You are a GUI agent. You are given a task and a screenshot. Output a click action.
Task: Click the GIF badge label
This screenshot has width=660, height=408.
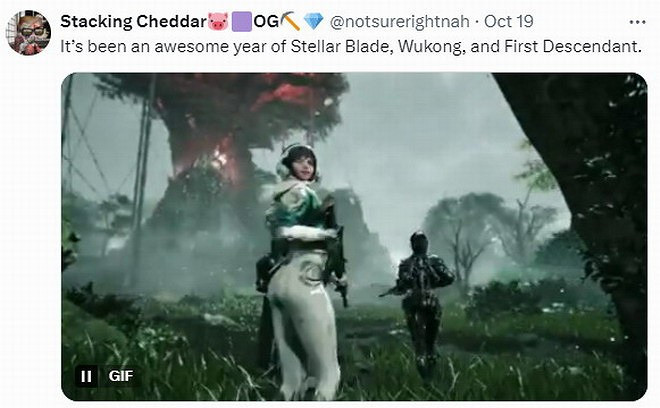121,376
